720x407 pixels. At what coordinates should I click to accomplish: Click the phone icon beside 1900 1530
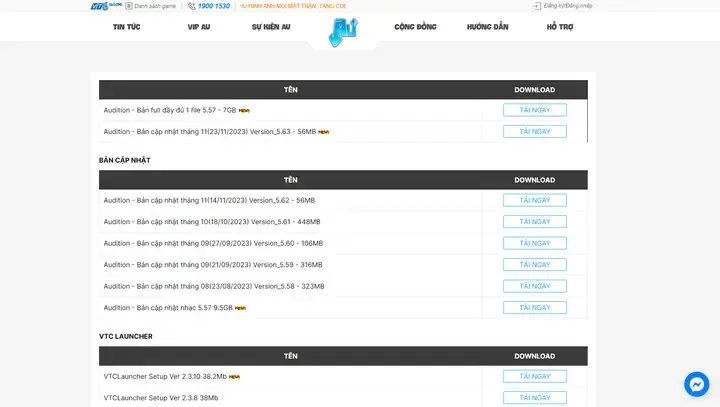pyautogui.click(x=192, y=6)
